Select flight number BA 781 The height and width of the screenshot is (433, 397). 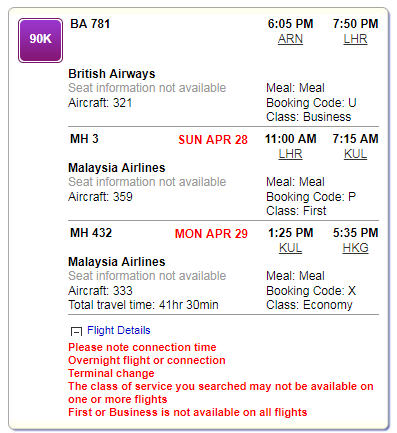tap(90, 24)
